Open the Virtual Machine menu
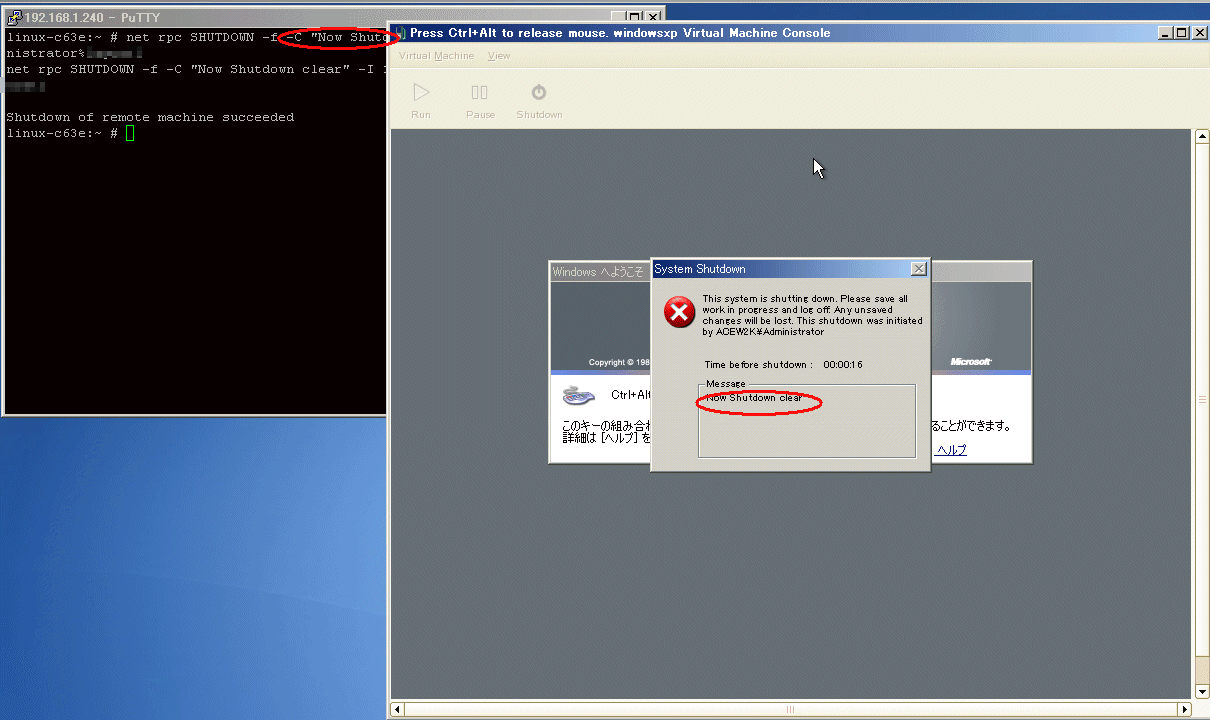This screenshot has width=1210, height=720. pyautogui.click(x=436, y=56)
